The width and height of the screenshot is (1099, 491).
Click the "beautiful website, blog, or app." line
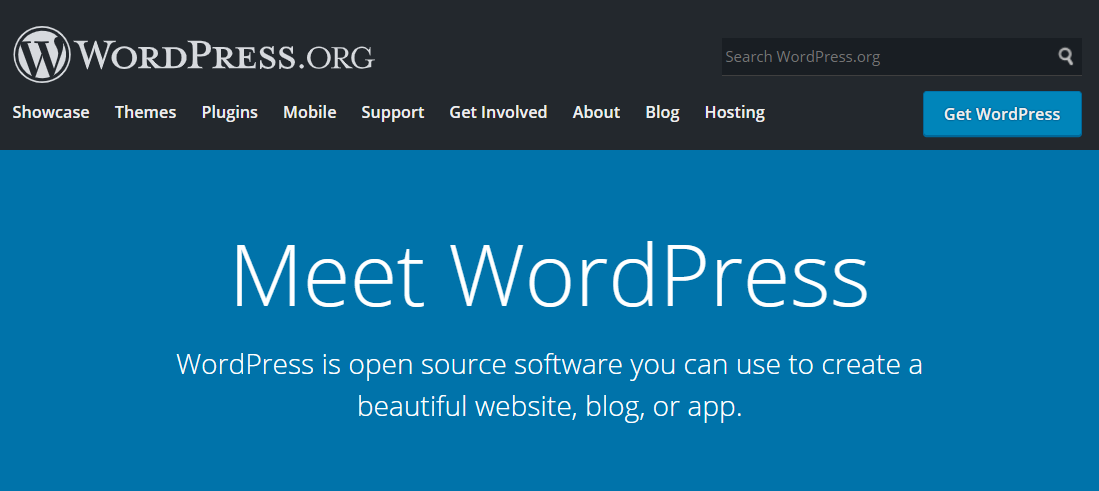[x=550, y=406]
